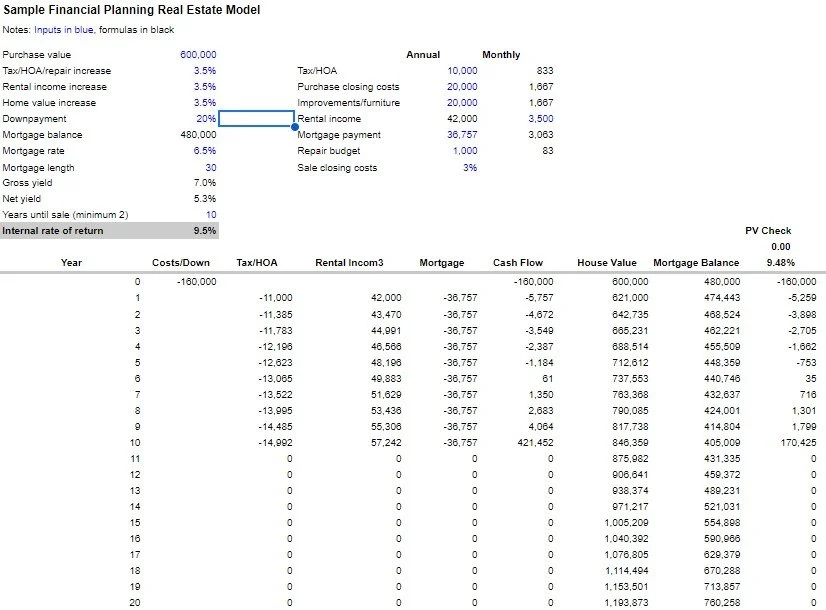Click Improvements/furniture monthly value 1,667
The height and width of the screenshot is (610, 826).
coord(541,103)
